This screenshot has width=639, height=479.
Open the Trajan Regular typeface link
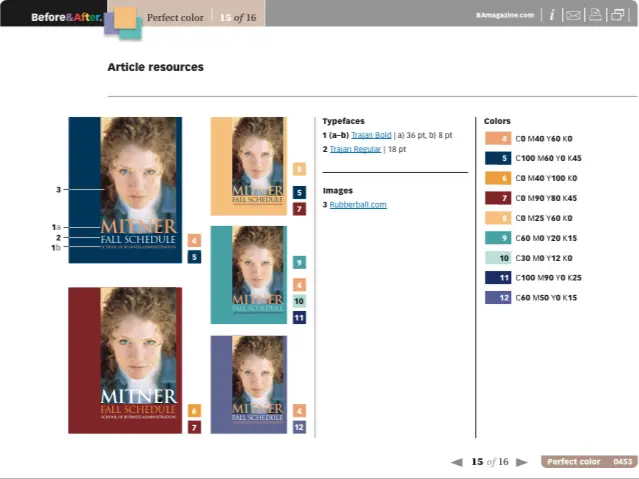point(355,149)
